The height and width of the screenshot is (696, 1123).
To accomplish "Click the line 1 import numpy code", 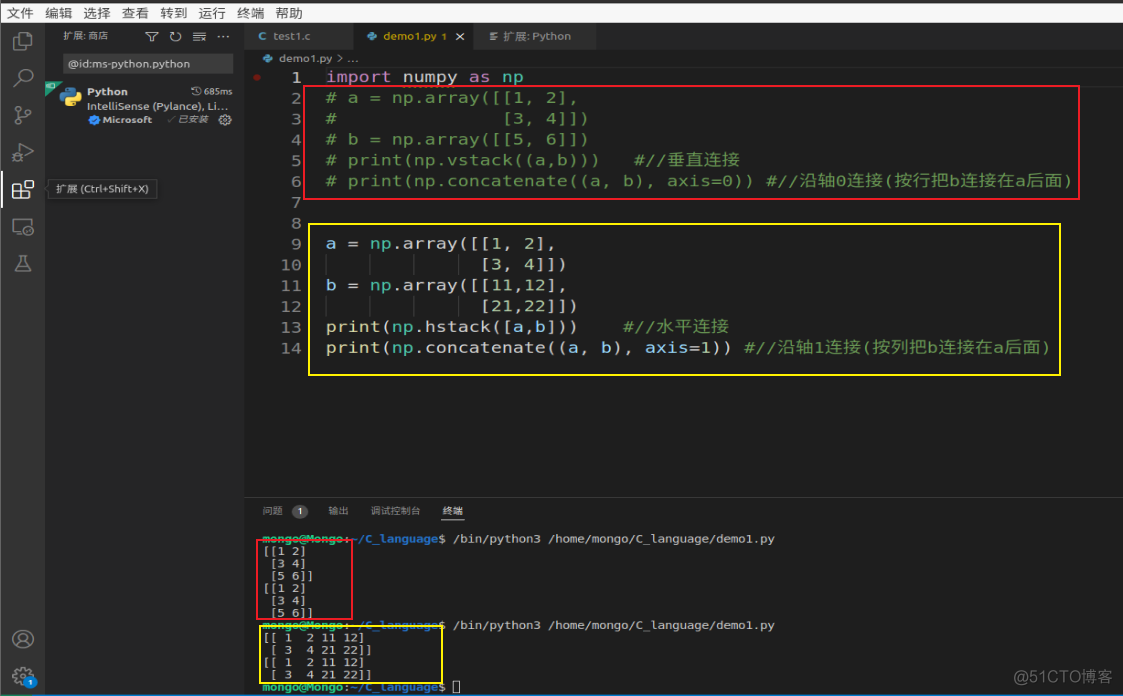I will [x=425, y=77].
